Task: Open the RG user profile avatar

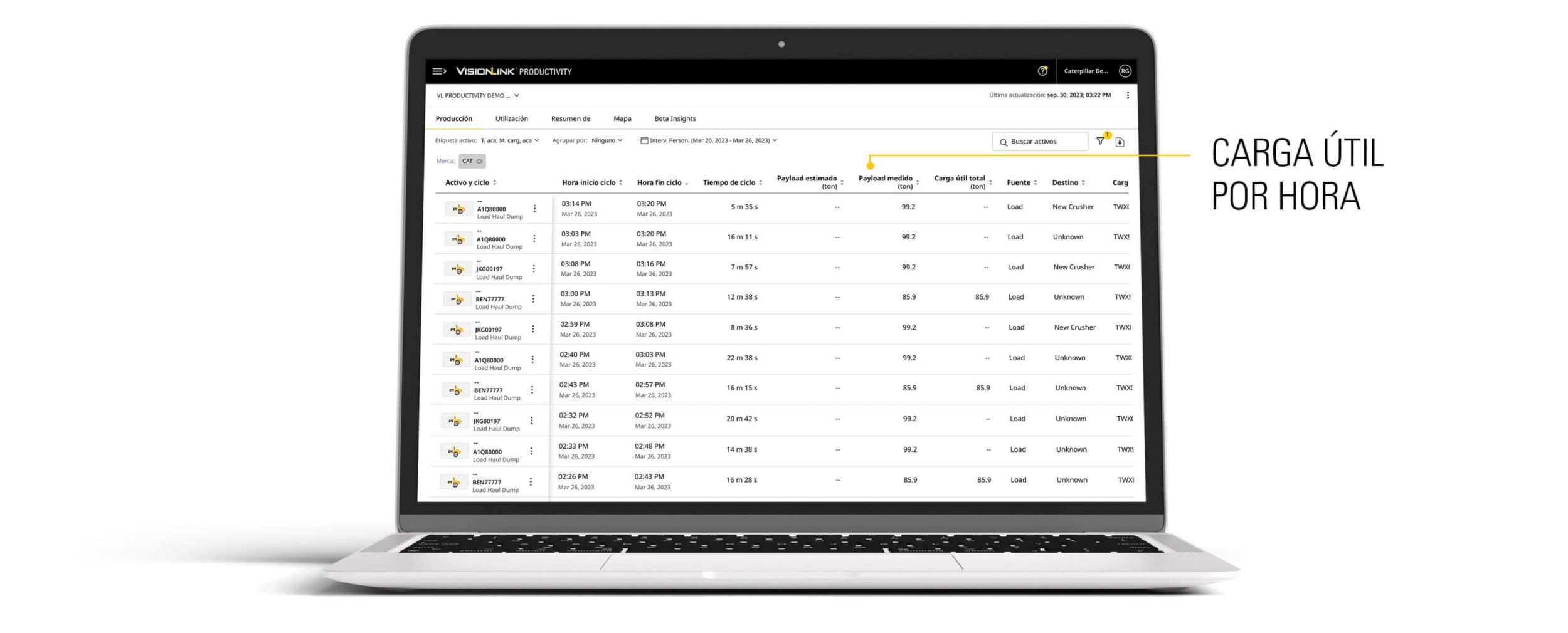Action: pos(1125,71)
